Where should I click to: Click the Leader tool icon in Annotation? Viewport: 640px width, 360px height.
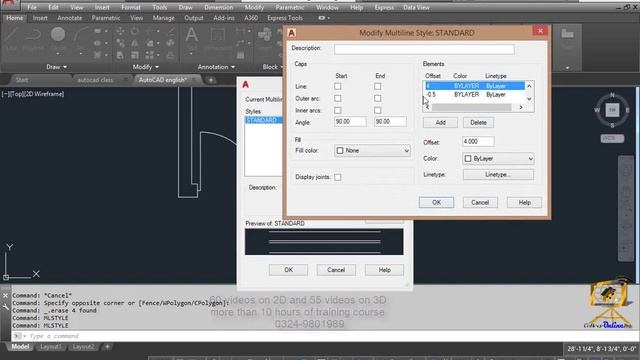(x=241, y=43)
